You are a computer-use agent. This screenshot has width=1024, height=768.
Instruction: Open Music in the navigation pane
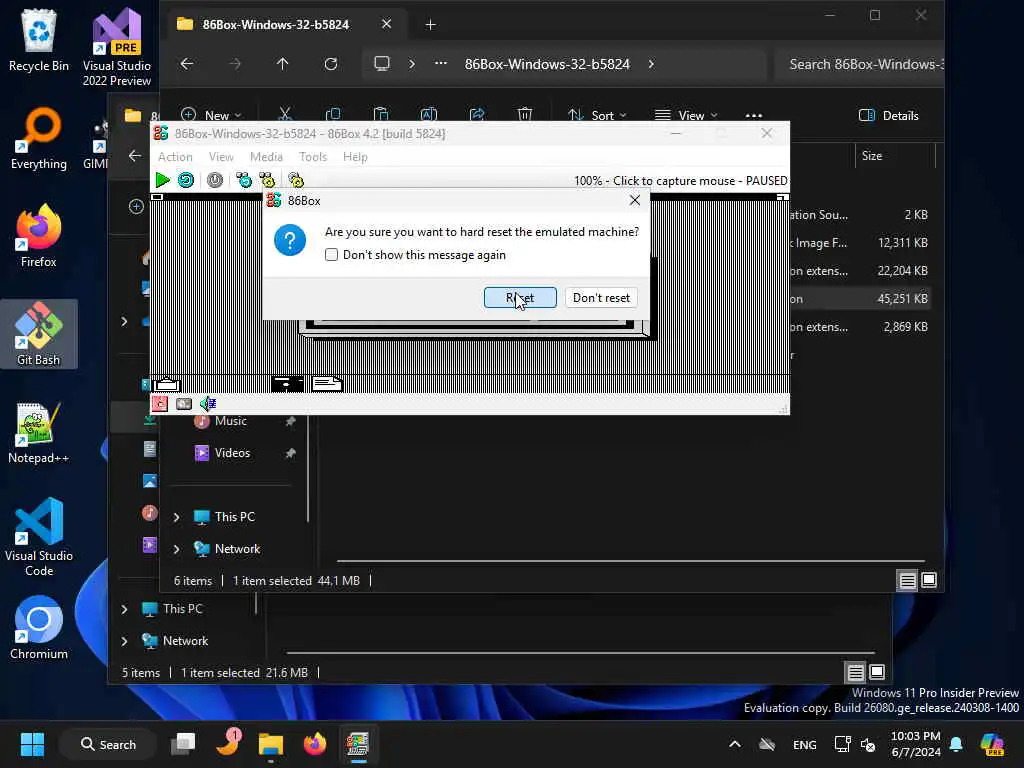point(231,421)
